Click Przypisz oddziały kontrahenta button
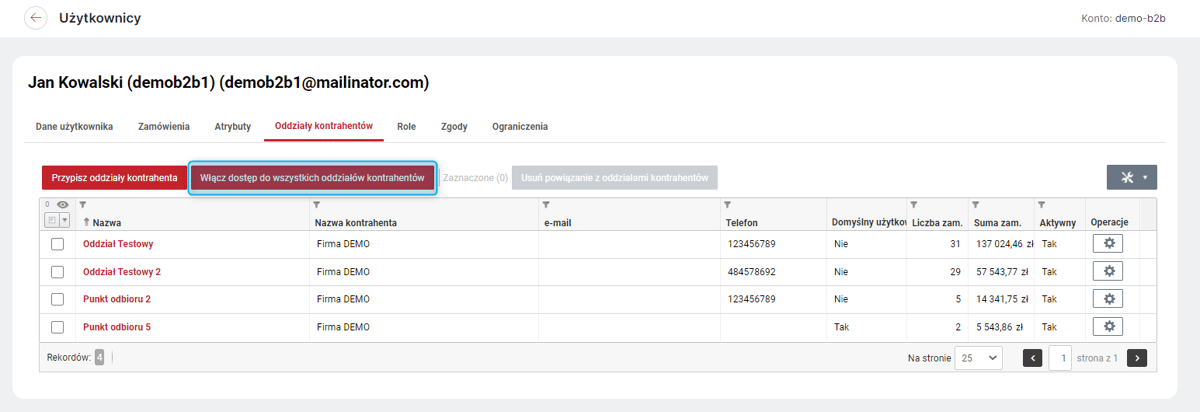The height and width of the screenshot is (412, 1200). point(114,178)
